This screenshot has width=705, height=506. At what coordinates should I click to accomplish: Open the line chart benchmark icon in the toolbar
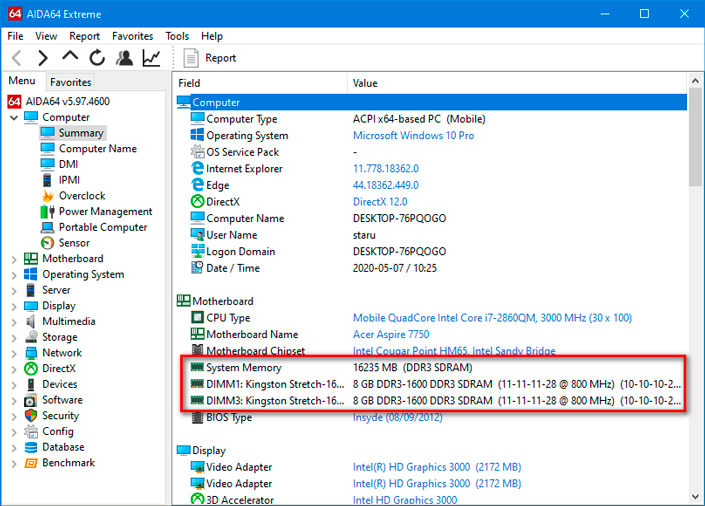point(152,58)
